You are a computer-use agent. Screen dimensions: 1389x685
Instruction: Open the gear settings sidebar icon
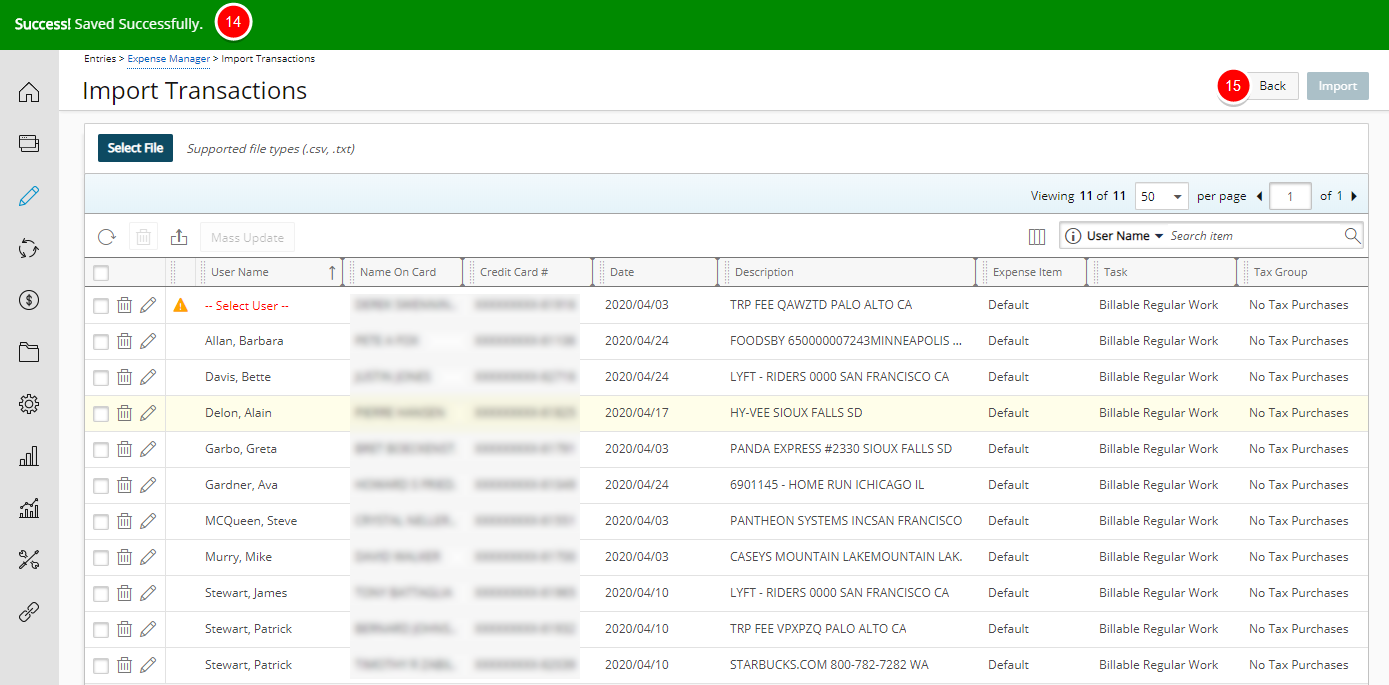[x=29, y=404]
